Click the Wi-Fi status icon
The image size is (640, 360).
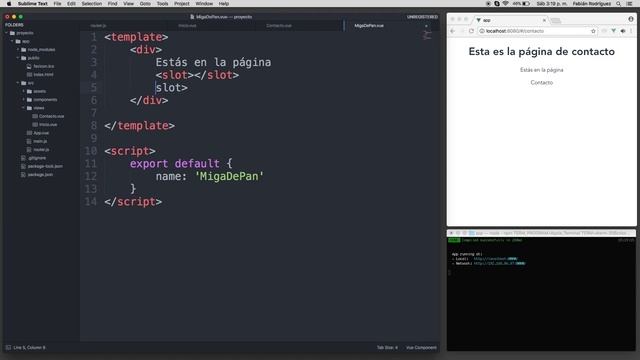coord(505,4)
